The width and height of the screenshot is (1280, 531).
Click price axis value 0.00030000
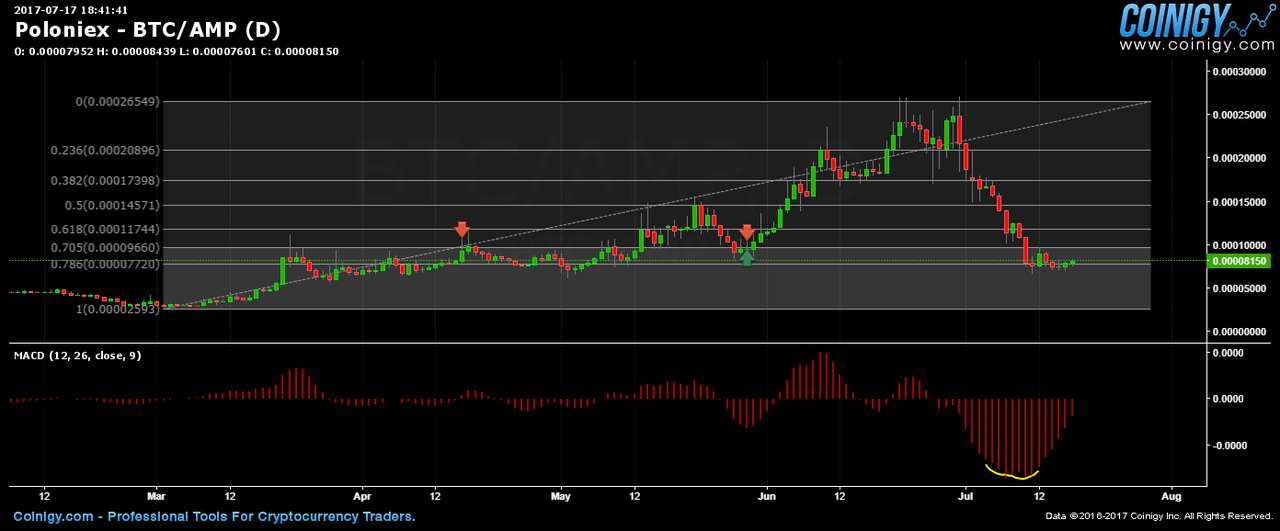pos(1239,72)
